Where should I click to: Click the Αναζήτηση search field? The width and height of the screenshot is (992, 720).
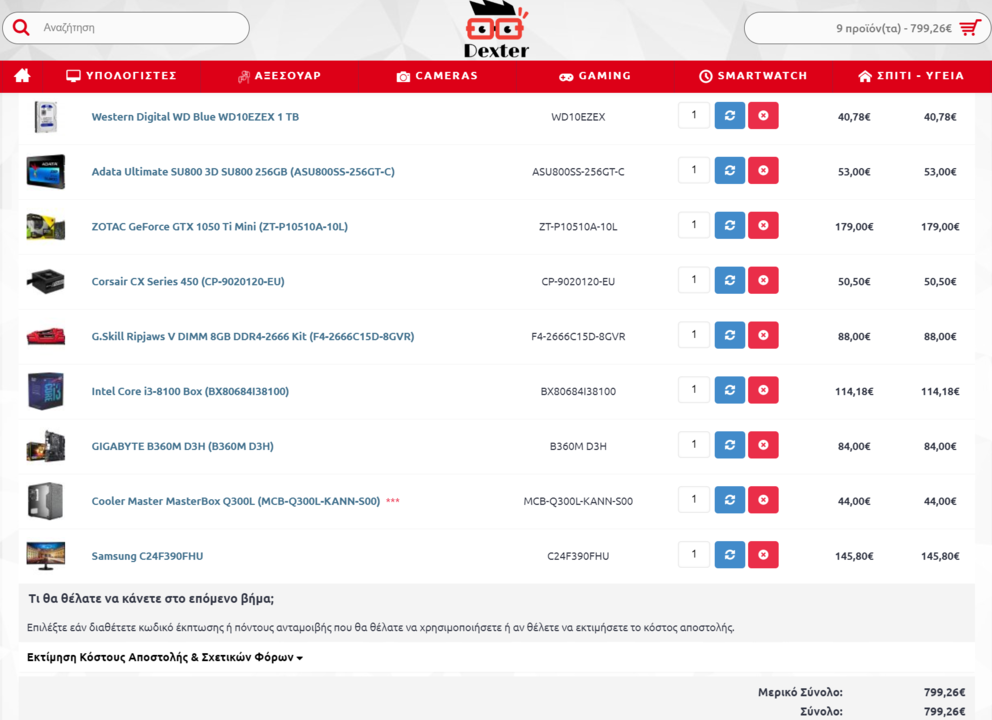click(x=126, y=28)
